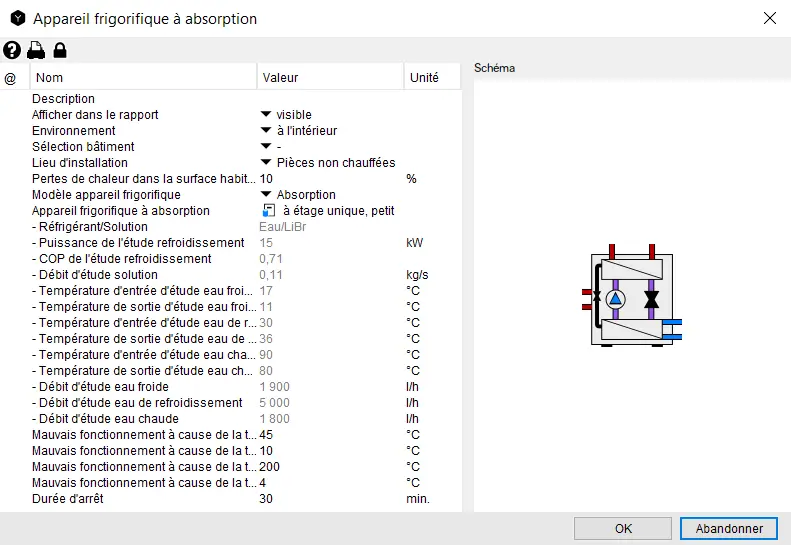Edit the Pertes de chaleur value 10
Screen dimensions: 791x545
(330, 179)
